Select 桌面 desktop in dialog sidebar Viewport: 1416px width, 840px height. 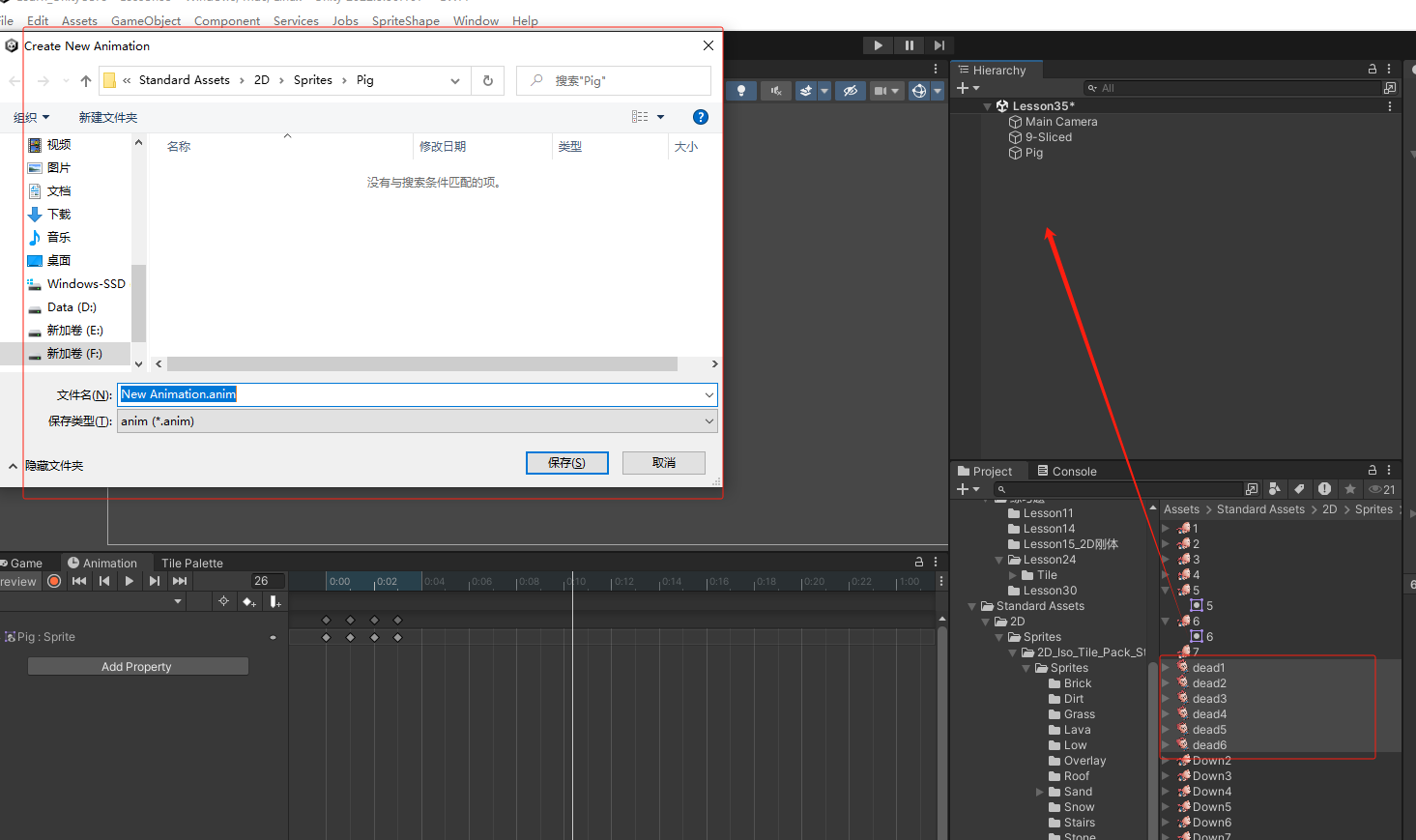(50, 261)
